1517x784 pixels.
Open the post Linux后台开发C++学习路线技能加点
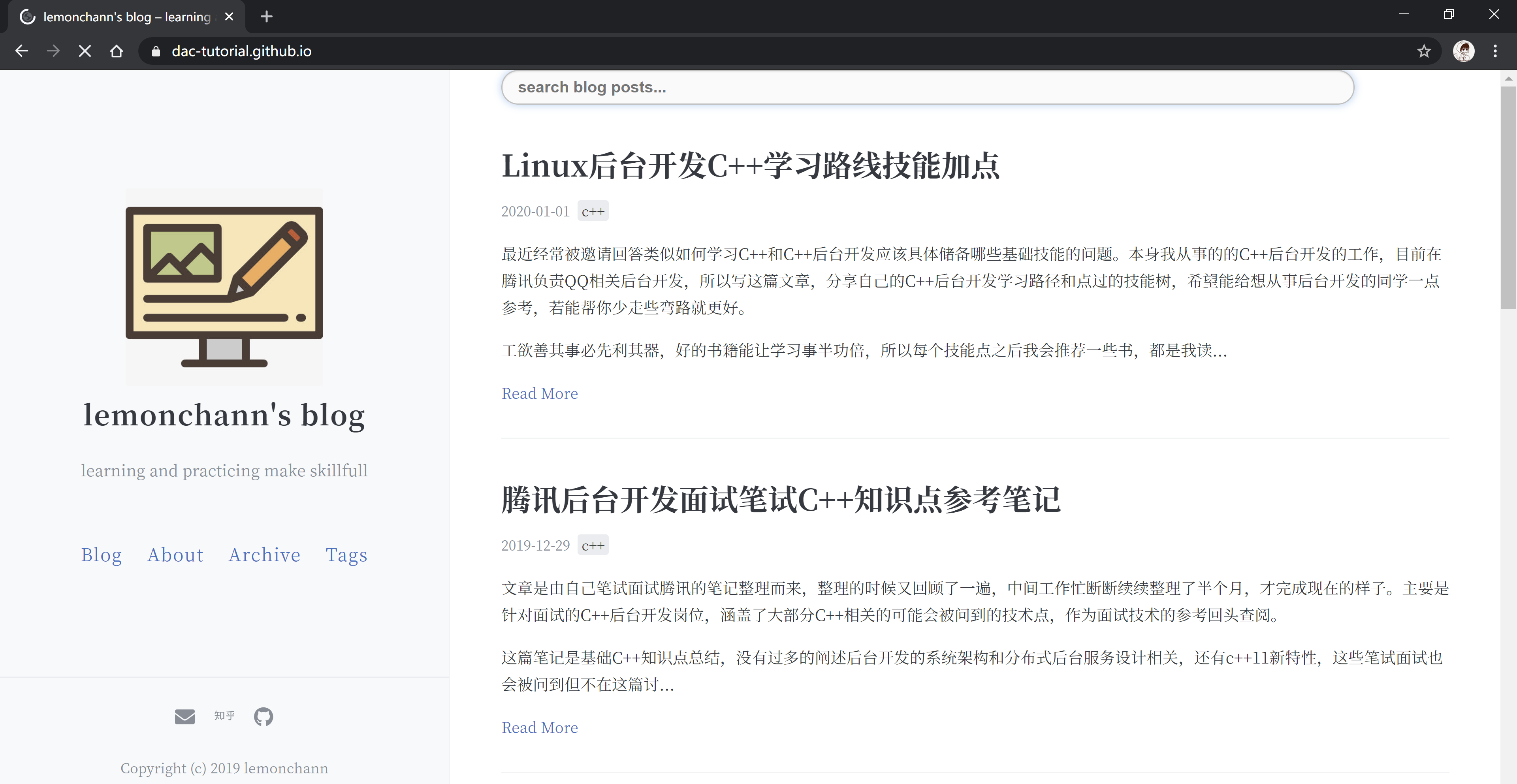click(750, 165)
